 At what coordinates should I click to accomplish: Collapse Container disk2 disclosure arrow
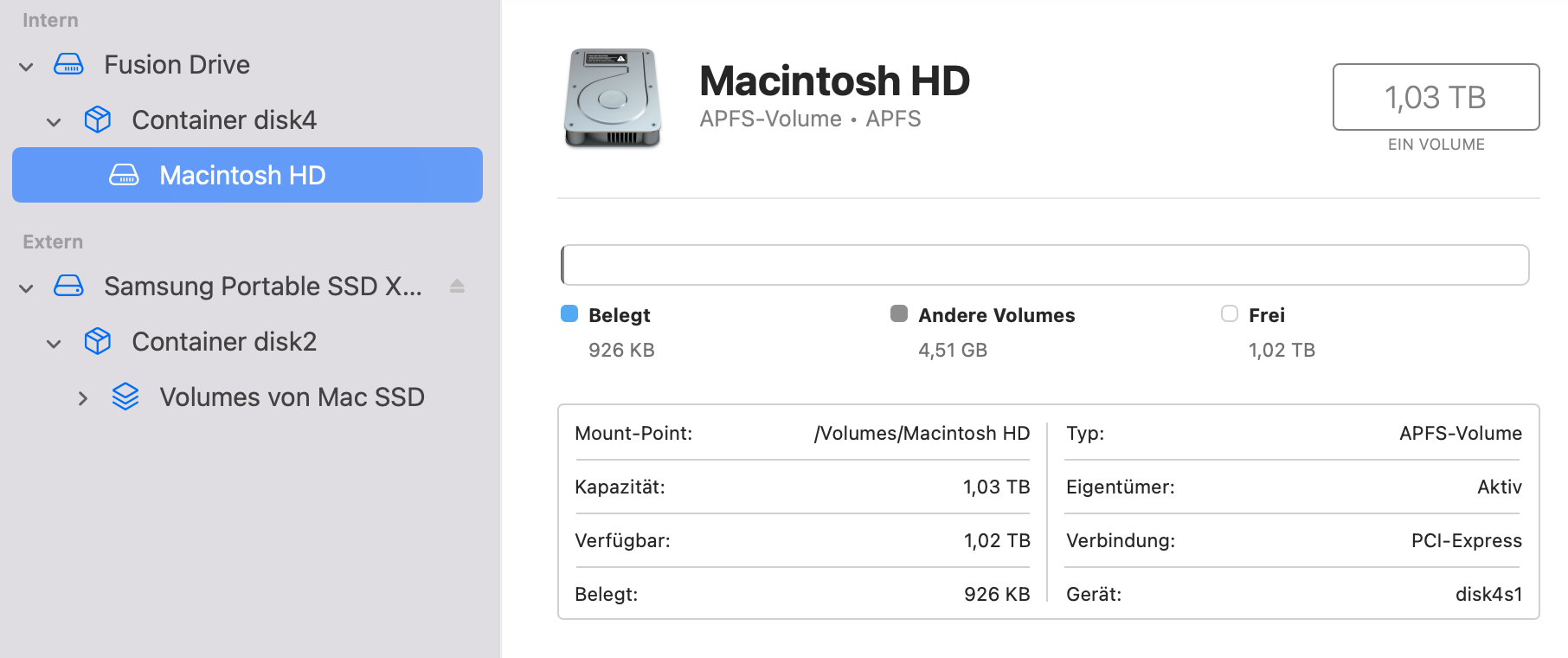point(54,344)
